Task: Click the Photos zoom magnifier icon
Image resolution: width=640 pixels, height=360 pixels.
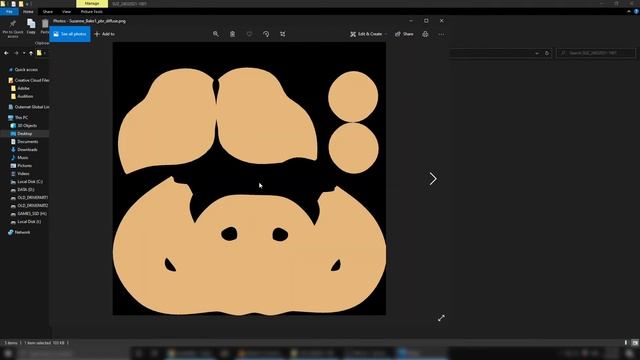Action: point(216,34)
